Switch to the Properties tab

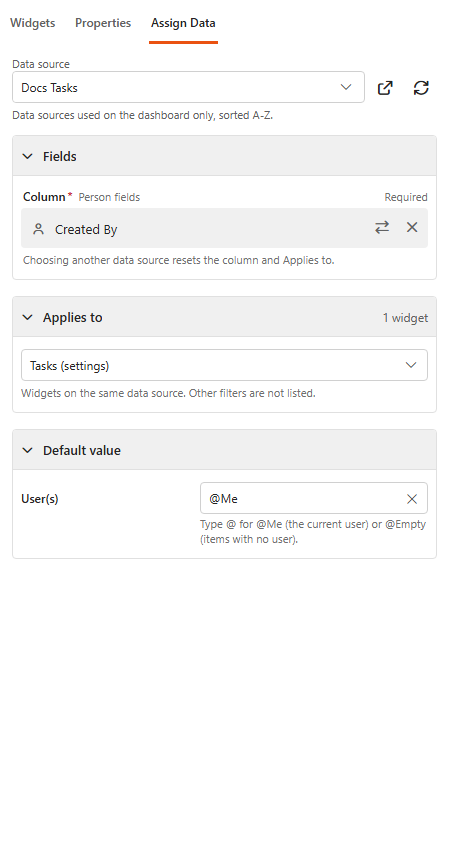coord(103,23)
